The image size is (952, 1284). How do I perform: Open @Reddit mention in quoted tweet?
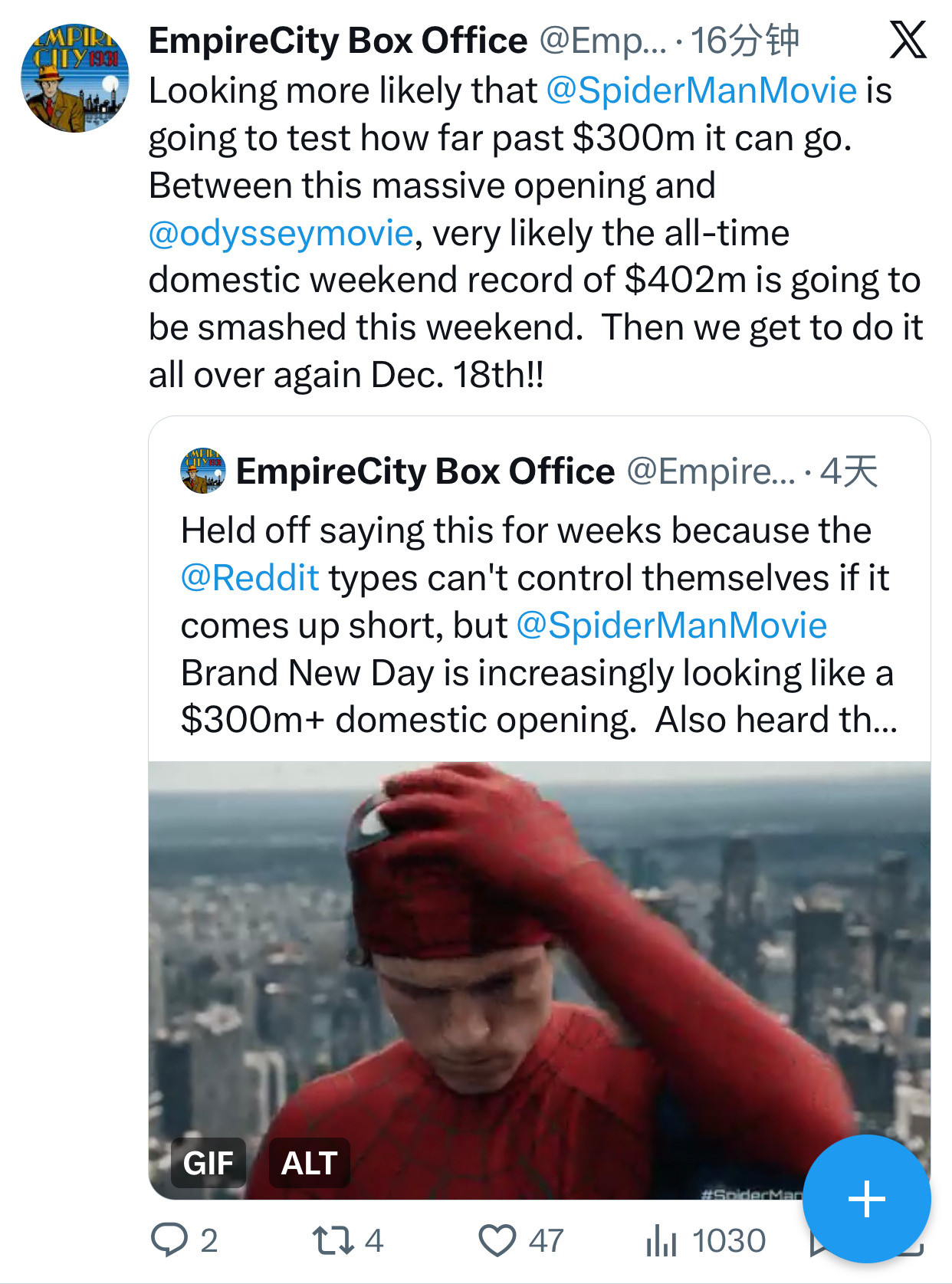250,578
